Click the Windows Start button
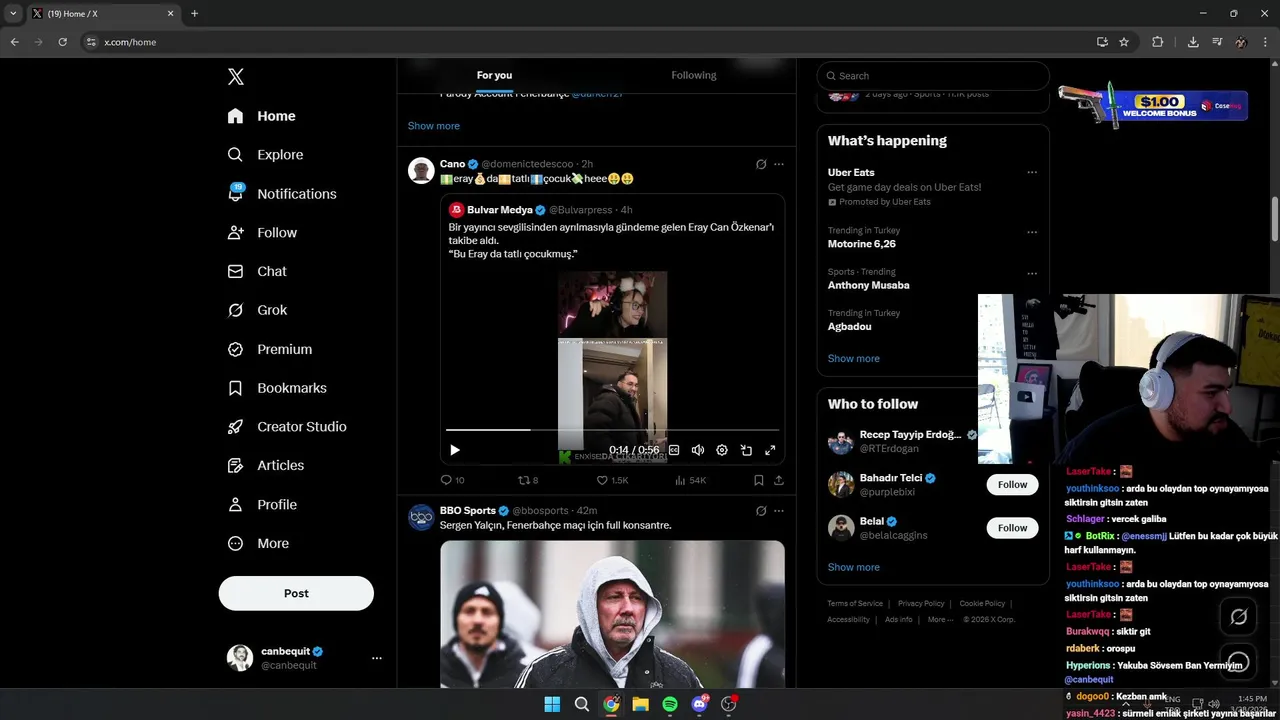The image size is (1280, 720). click(x=552, y=704)
